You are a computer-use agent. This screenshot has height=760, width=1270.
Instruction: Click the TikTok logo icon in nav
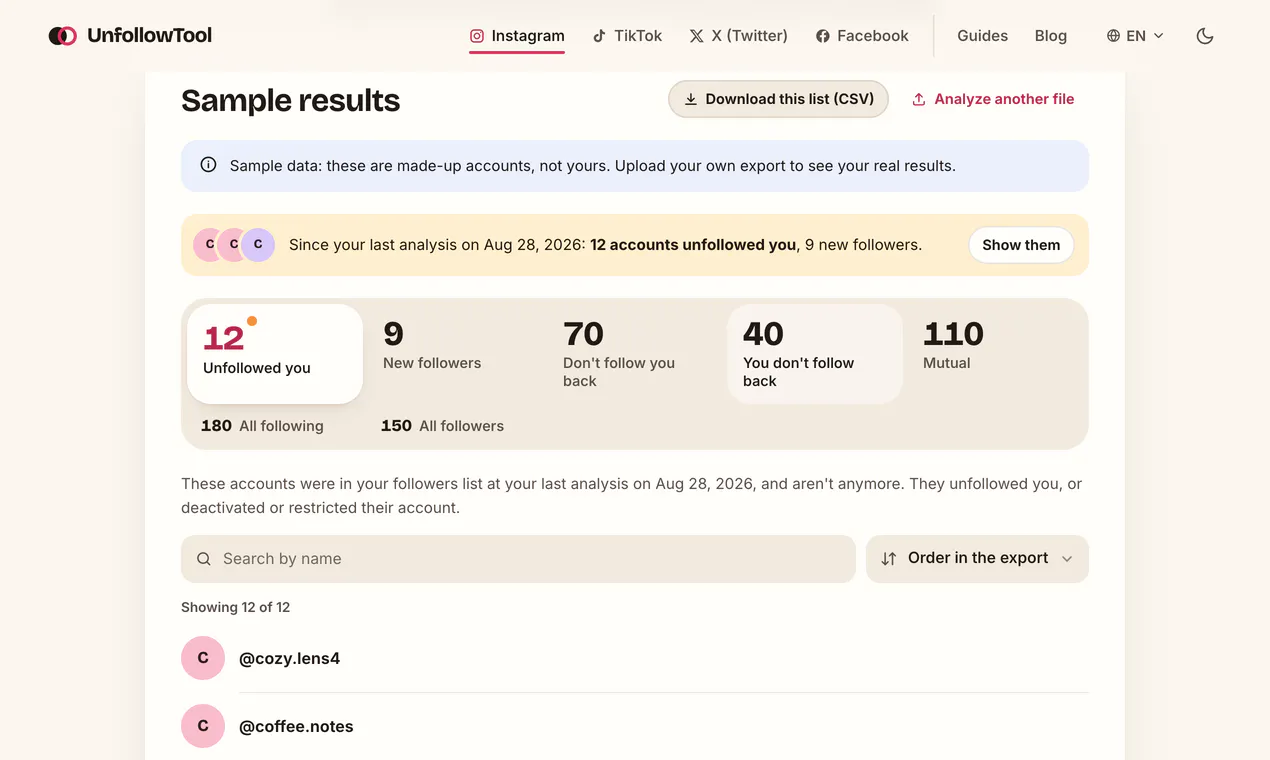[x=599, y=36]
